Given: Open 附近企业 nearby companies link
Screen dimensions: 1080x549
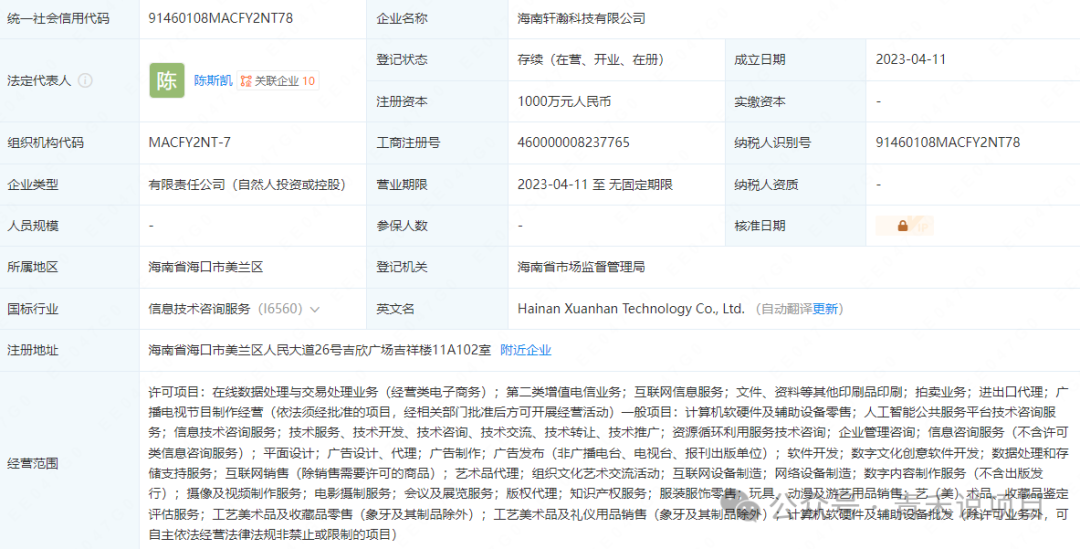Looking at the screenshot, I should (526, 350).
